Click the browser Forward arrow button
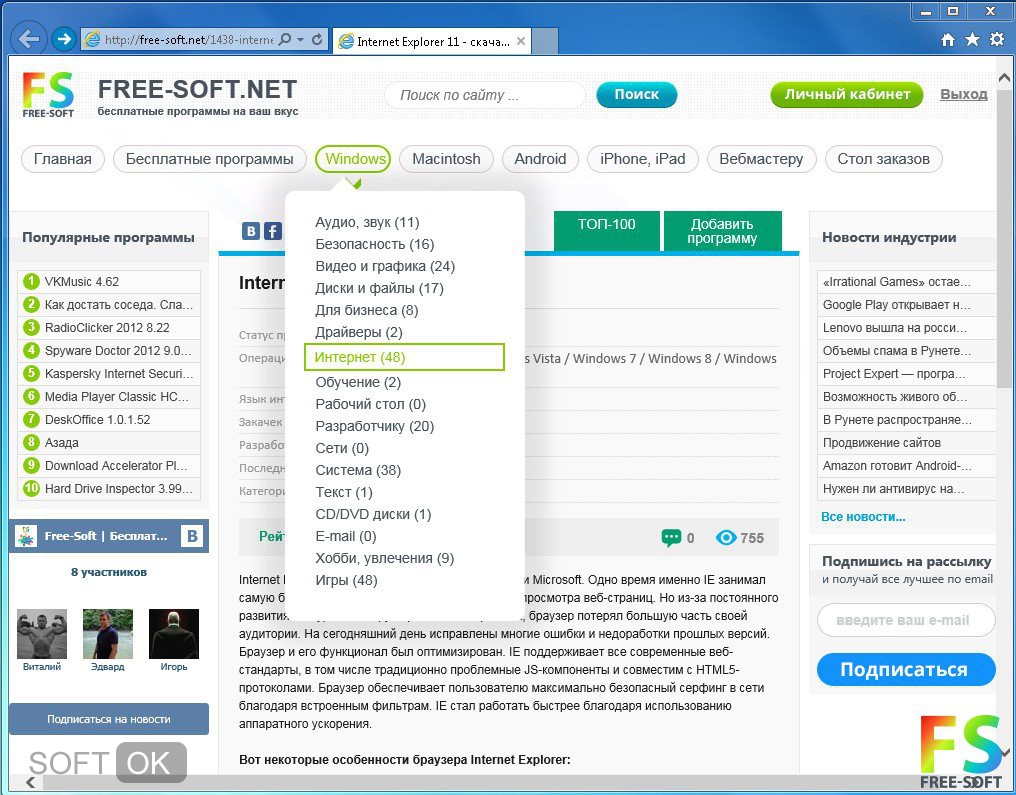 point(64,40)
